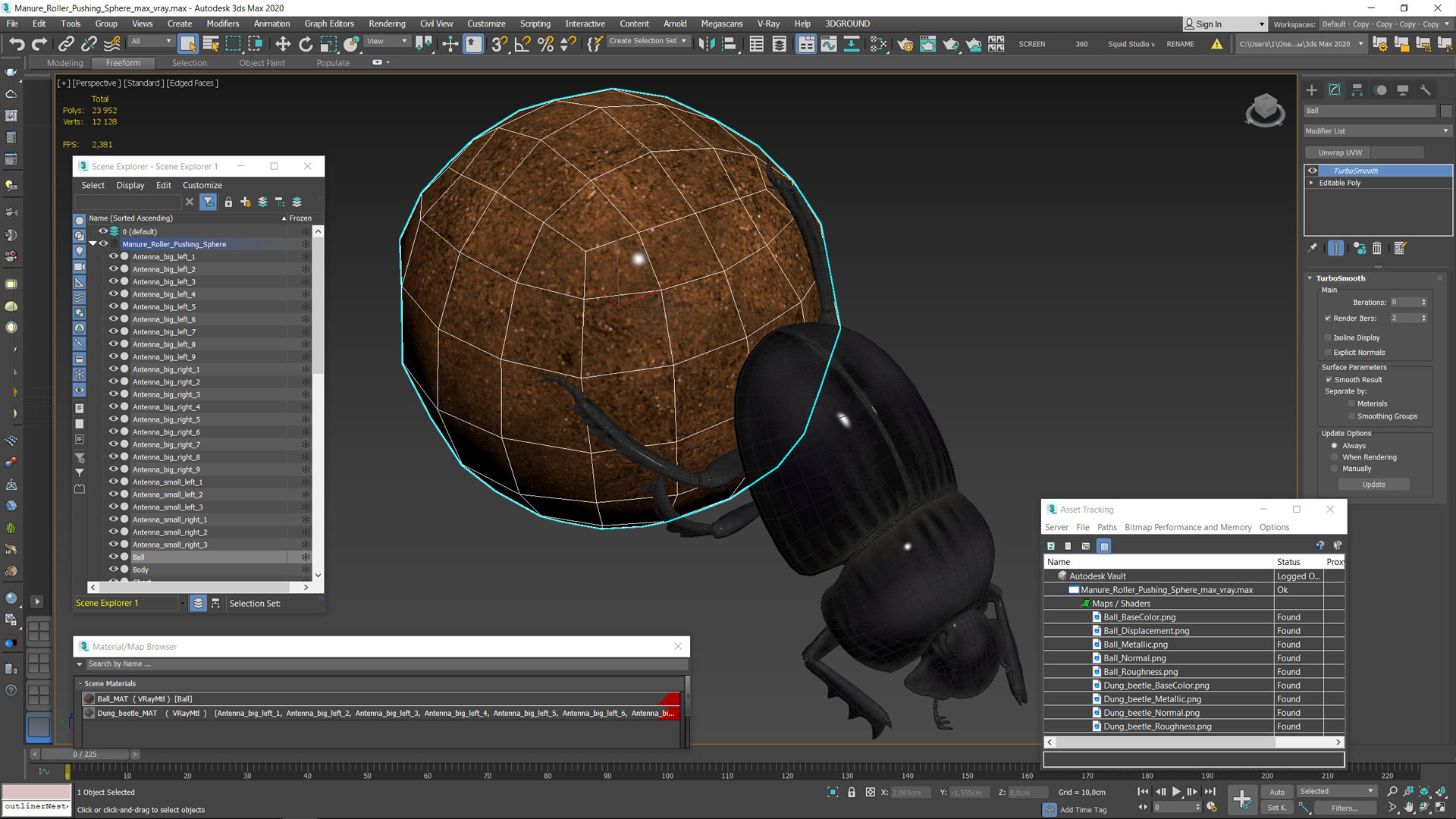Check Separate by Smoothing Groups
This screenshot has width=1456, height=819.
(1351, 416)
